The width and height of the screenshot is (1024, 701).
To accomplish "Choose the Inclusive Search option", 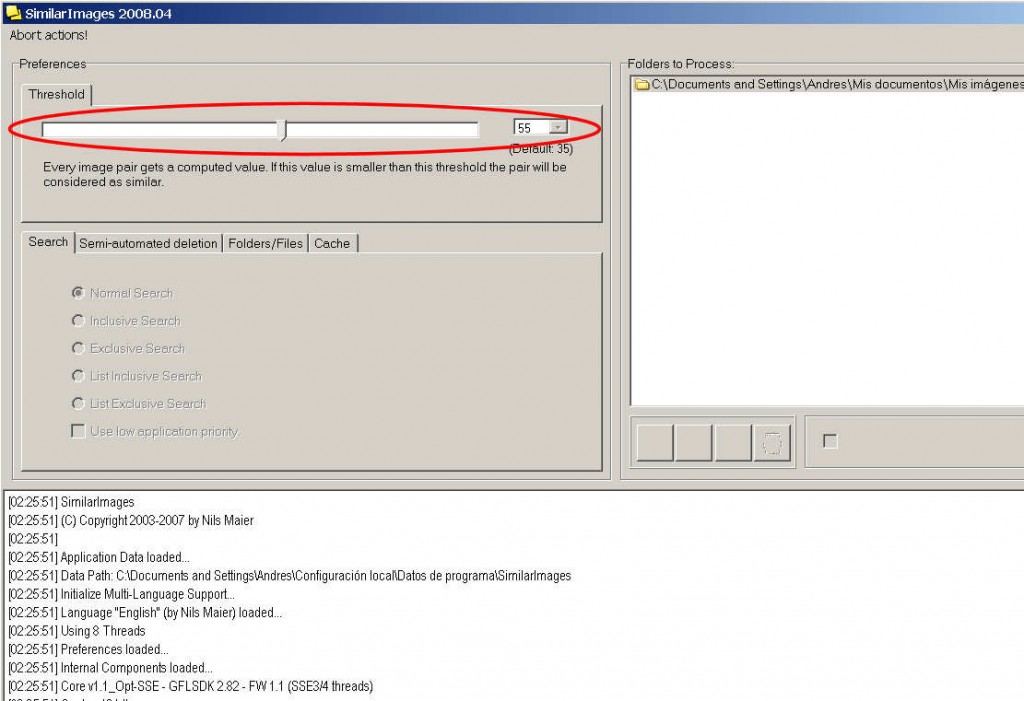I will click(78, 321).
